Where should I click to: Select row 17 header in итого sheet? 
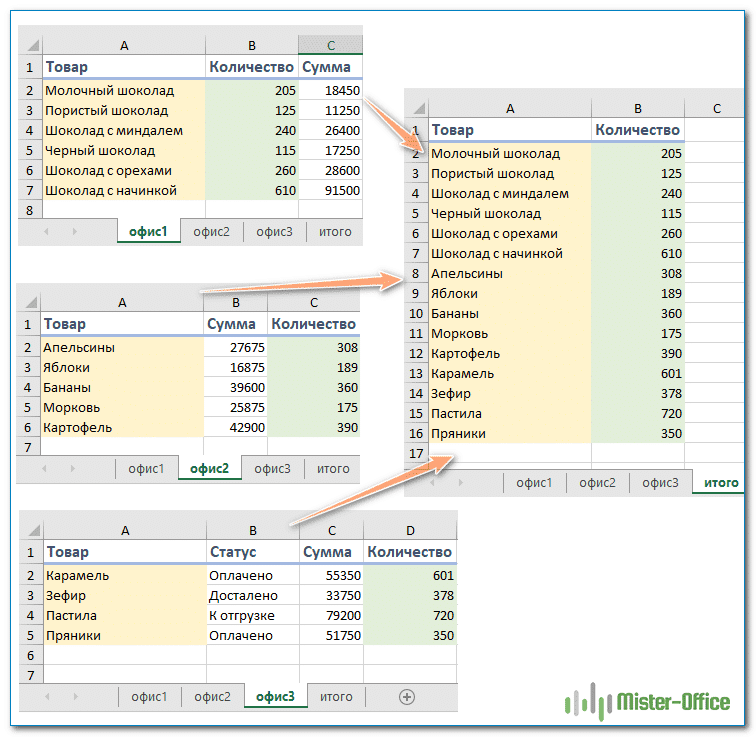pos(416,454)
